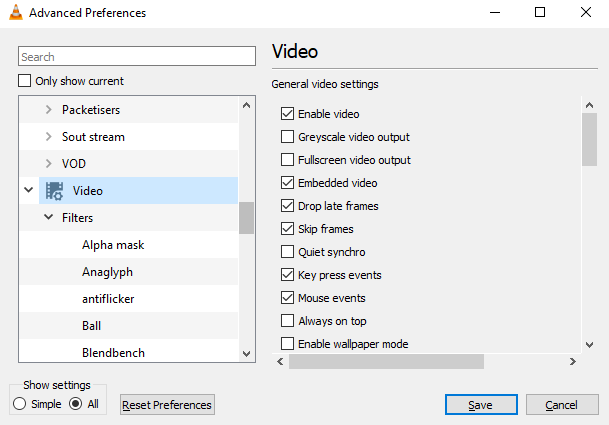Click into the Search input field
The image size is (609, 425).
138,57
